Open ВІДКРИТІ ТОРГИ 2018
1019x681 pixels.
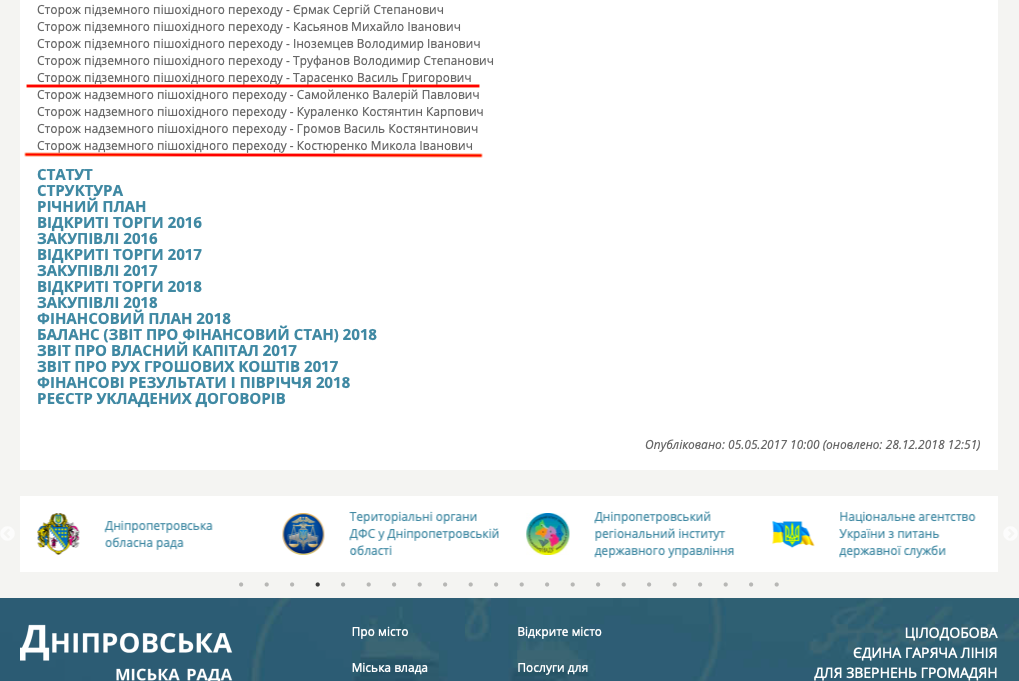(119, 287)
